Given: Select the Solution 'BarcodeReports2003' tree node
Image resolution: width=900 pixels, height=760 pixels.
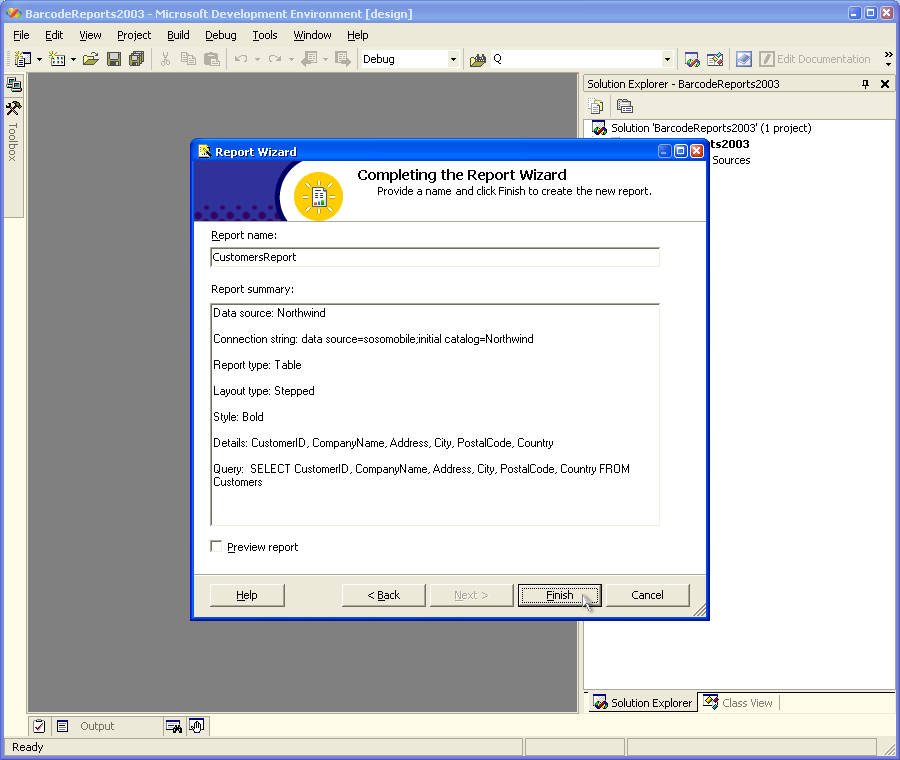Looking at the screenshot, I should 710,128.
